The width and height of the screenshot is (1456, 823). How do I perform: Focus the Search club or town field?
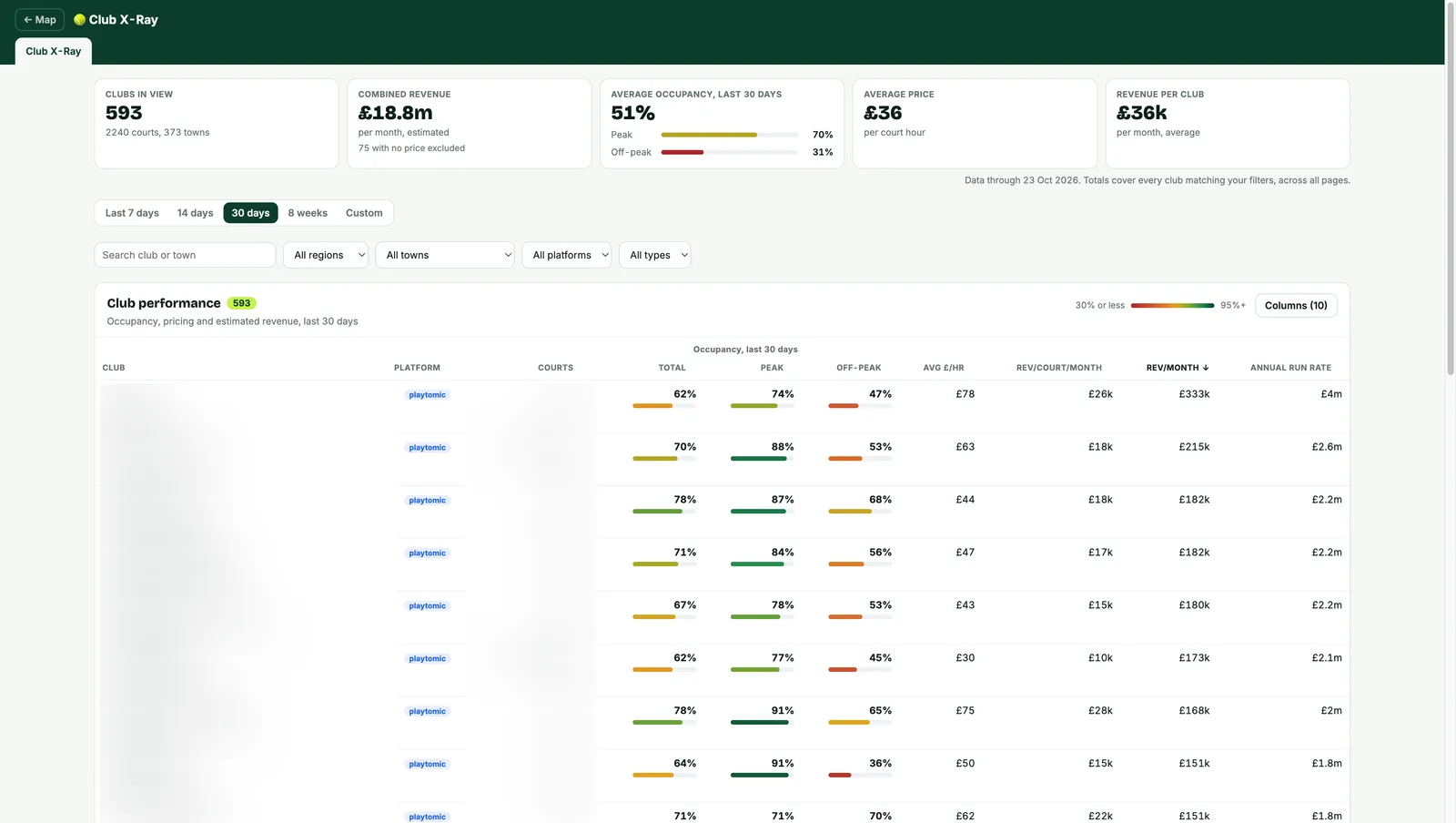(x=185, y=255)
